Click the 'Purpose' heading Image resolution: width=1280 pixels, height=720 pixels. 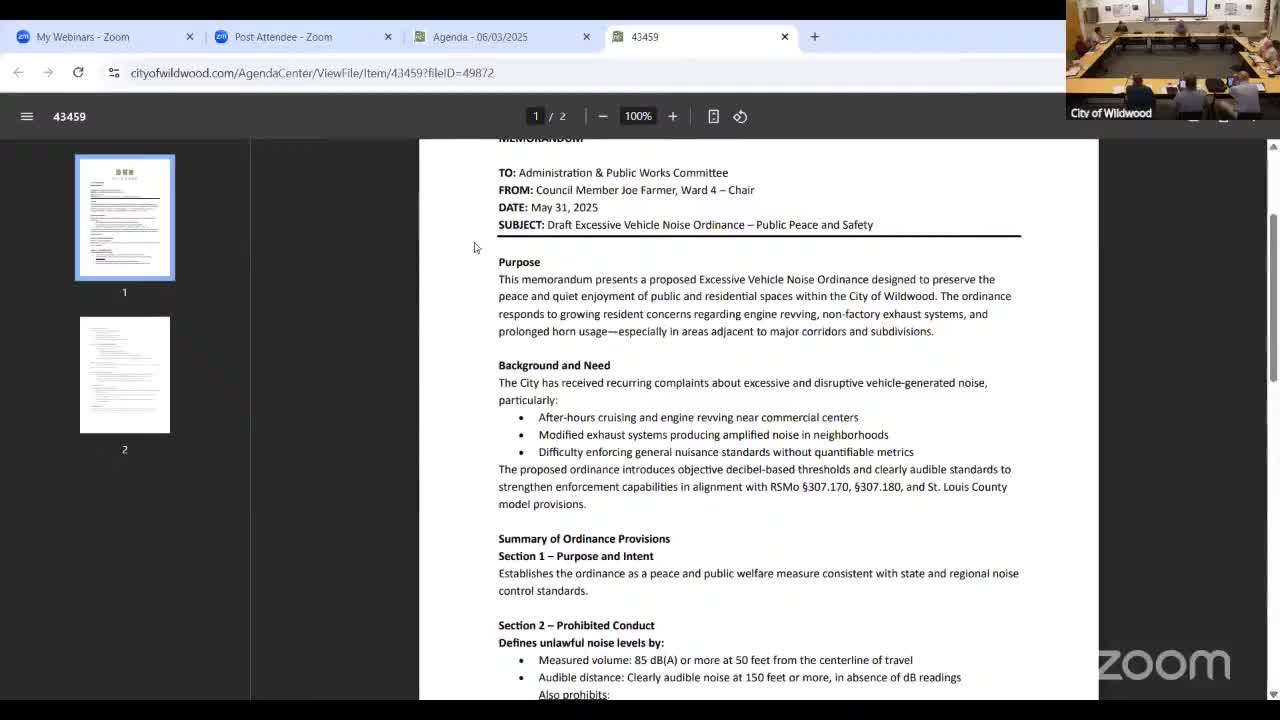(x=519, y=262)
